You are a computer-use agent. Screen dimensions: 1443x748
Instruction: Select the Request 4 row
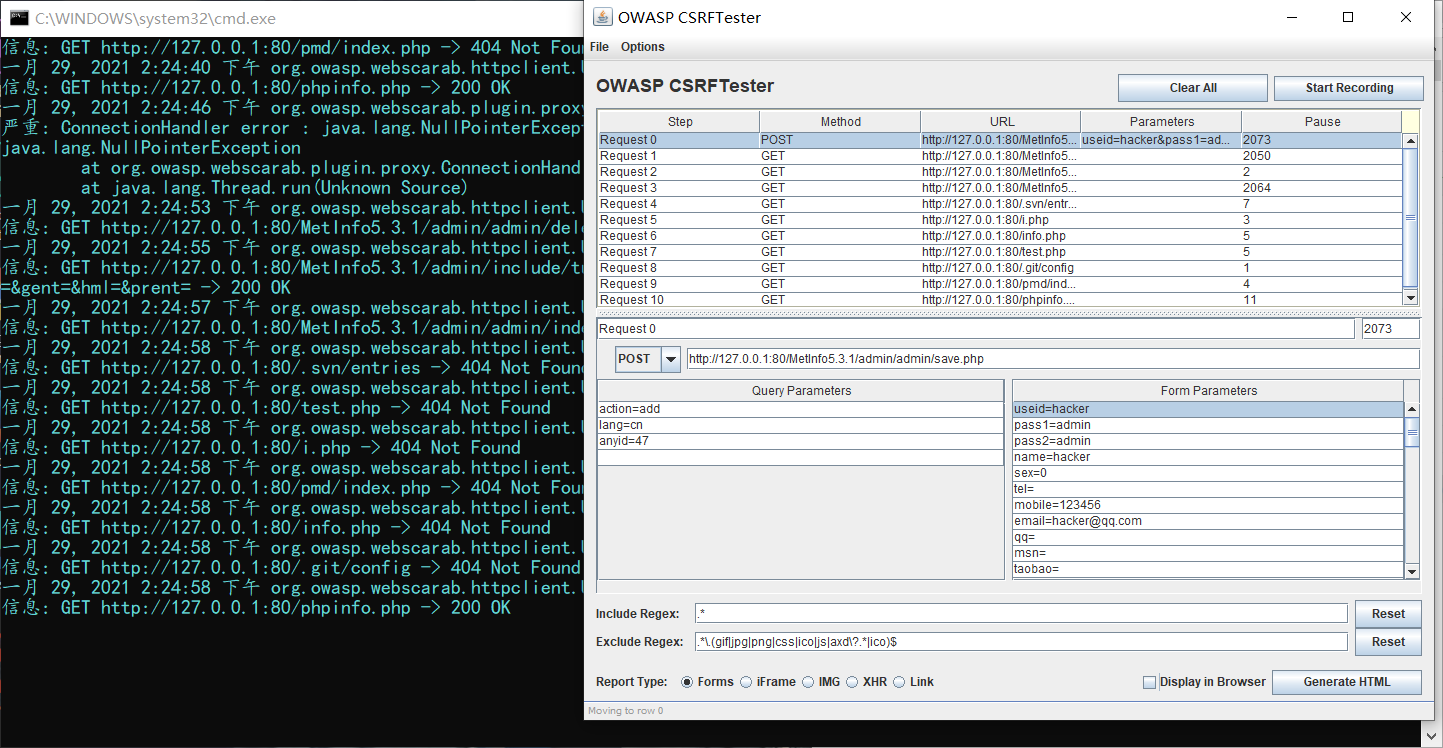pos(1000,204)
